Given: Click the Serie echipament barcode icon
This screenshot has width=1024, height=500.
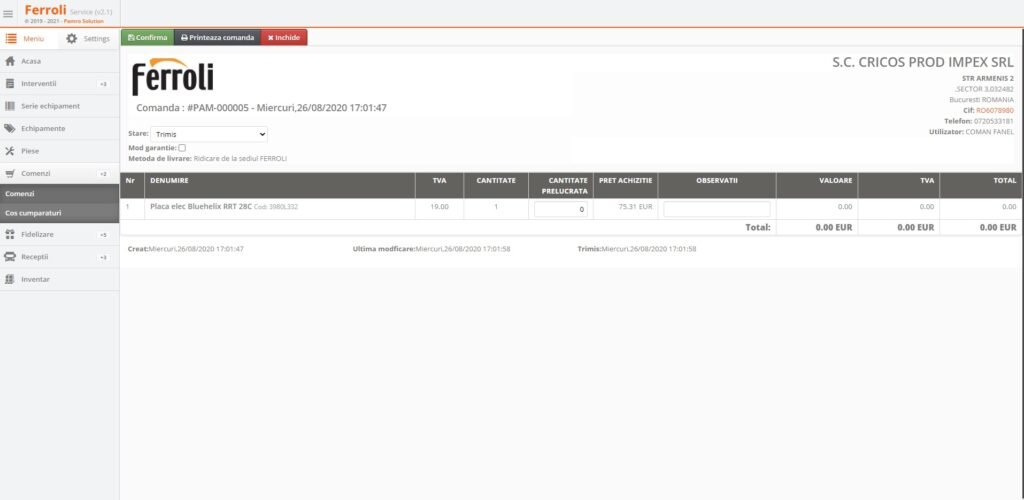Looking at the screenshot, I should (10, 106).
